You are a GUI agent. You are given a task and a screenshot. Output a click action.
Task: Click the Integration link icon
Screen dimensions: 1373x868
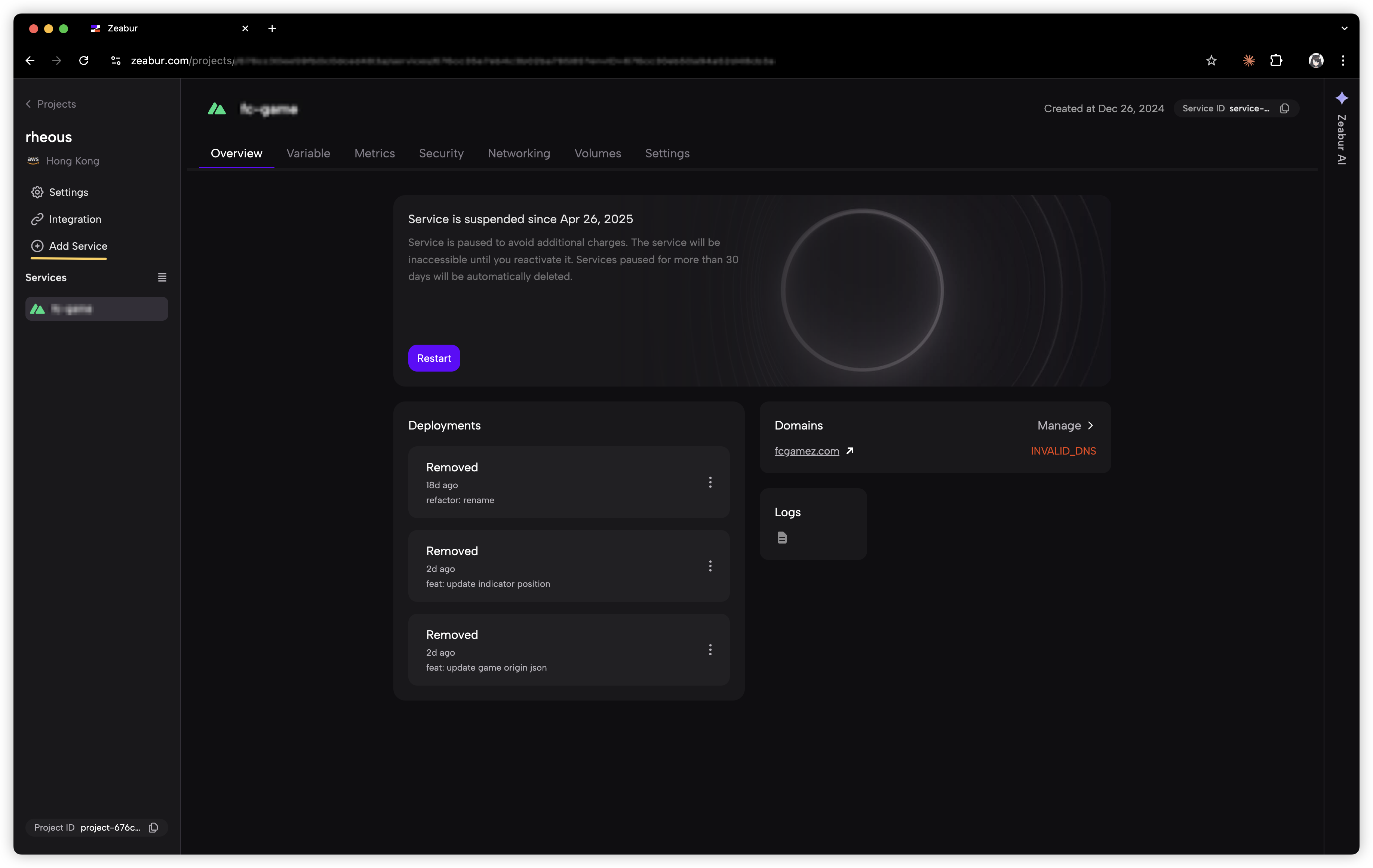(37, 219)
